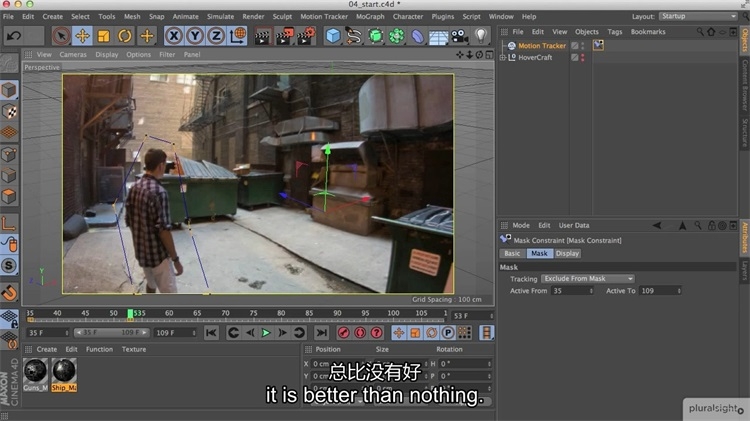
Task: Add a light object bulb icon
Action: point(481,35)
